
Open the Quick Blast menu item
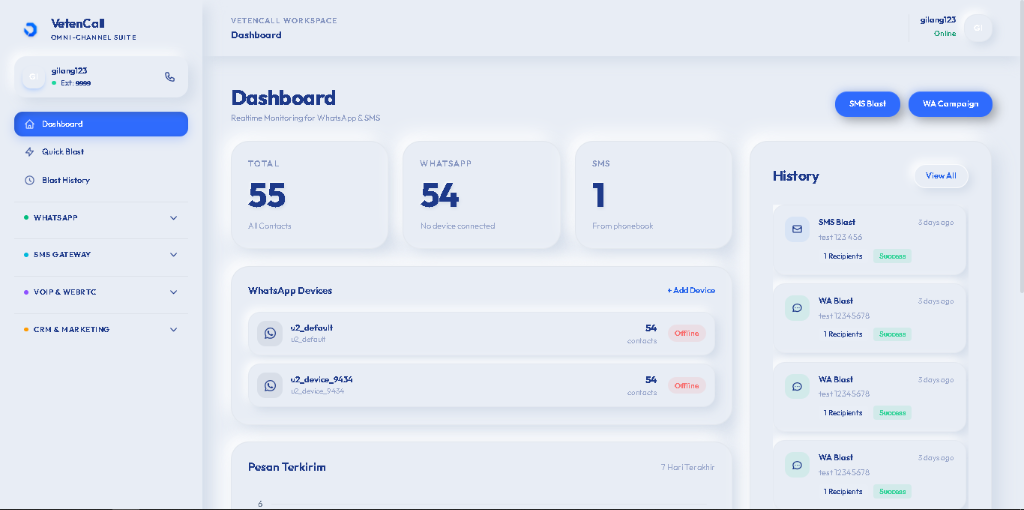click(101, 151)
